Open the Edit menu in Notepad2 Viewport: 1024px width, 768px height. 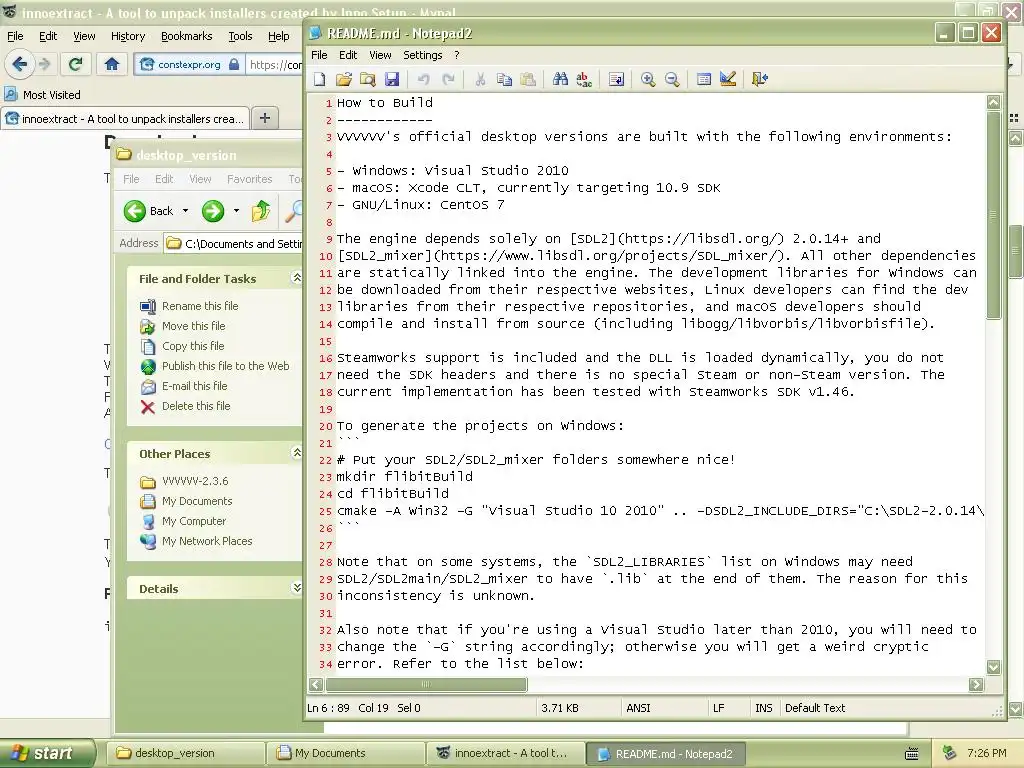tap(348, 56)
